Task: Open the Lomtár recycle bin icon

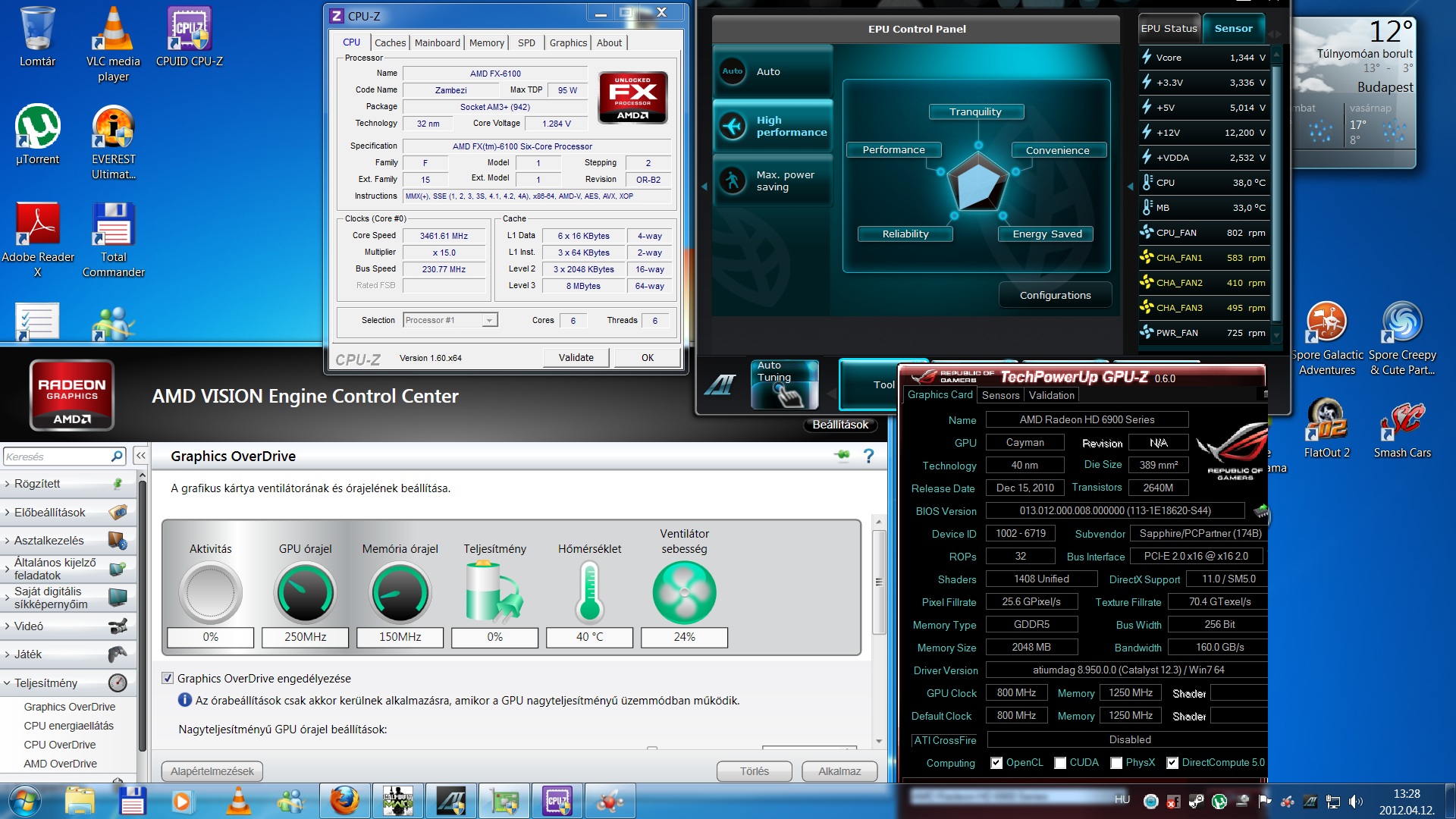Action: [x=37, y=36]
